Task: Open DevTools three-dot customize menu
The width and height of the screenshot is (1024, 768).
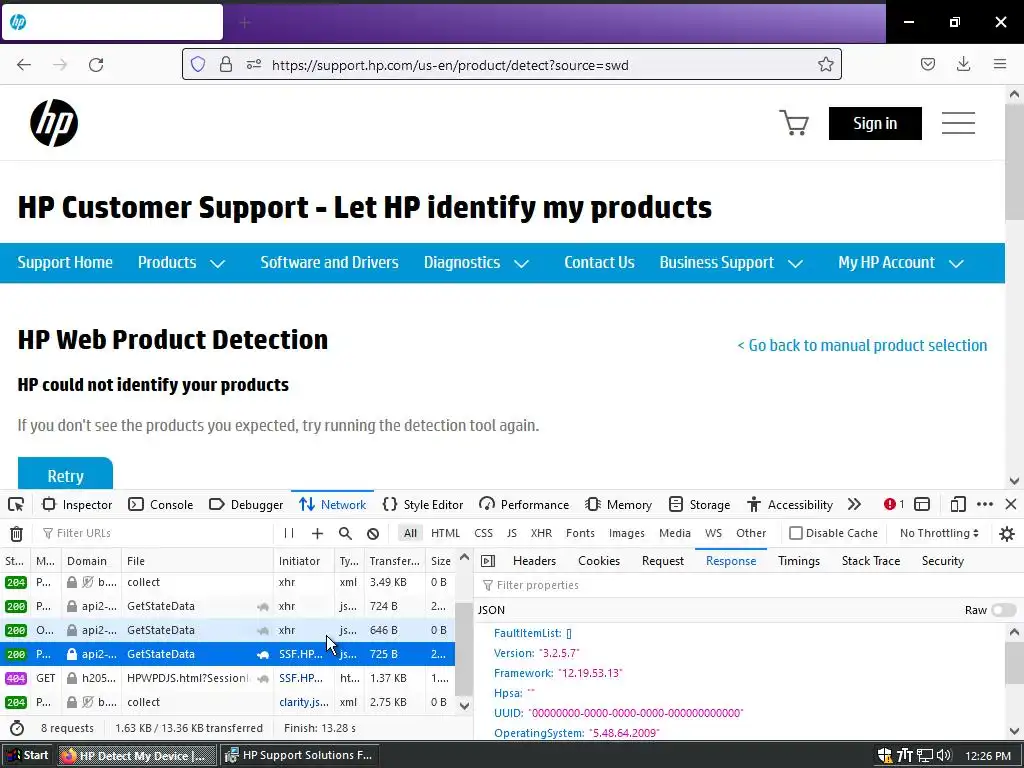Action: pos(985,505)
